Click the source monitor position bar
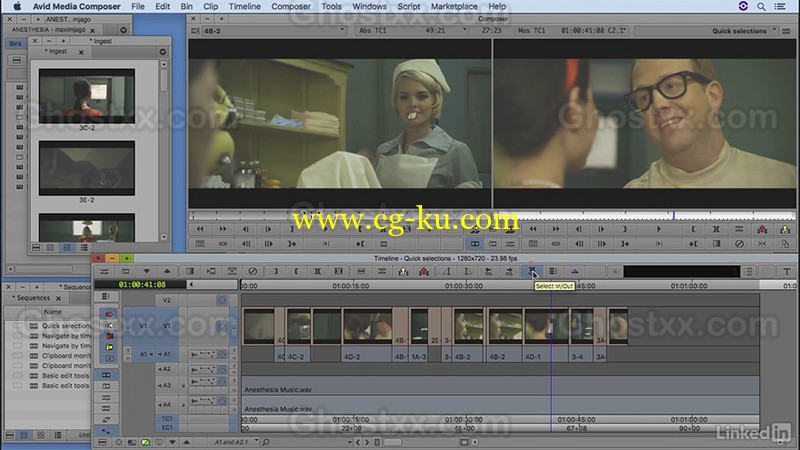This screenshot has width=800, height=450. click(x=339, y=215)
